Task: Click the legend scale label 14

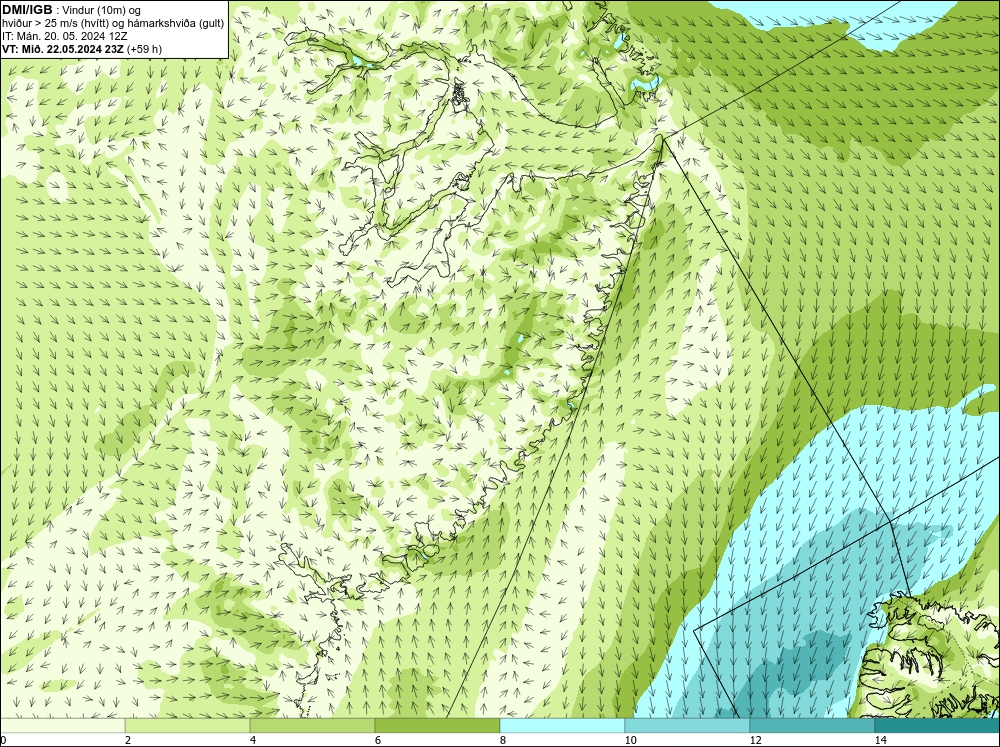Action: tap(880, 740)
